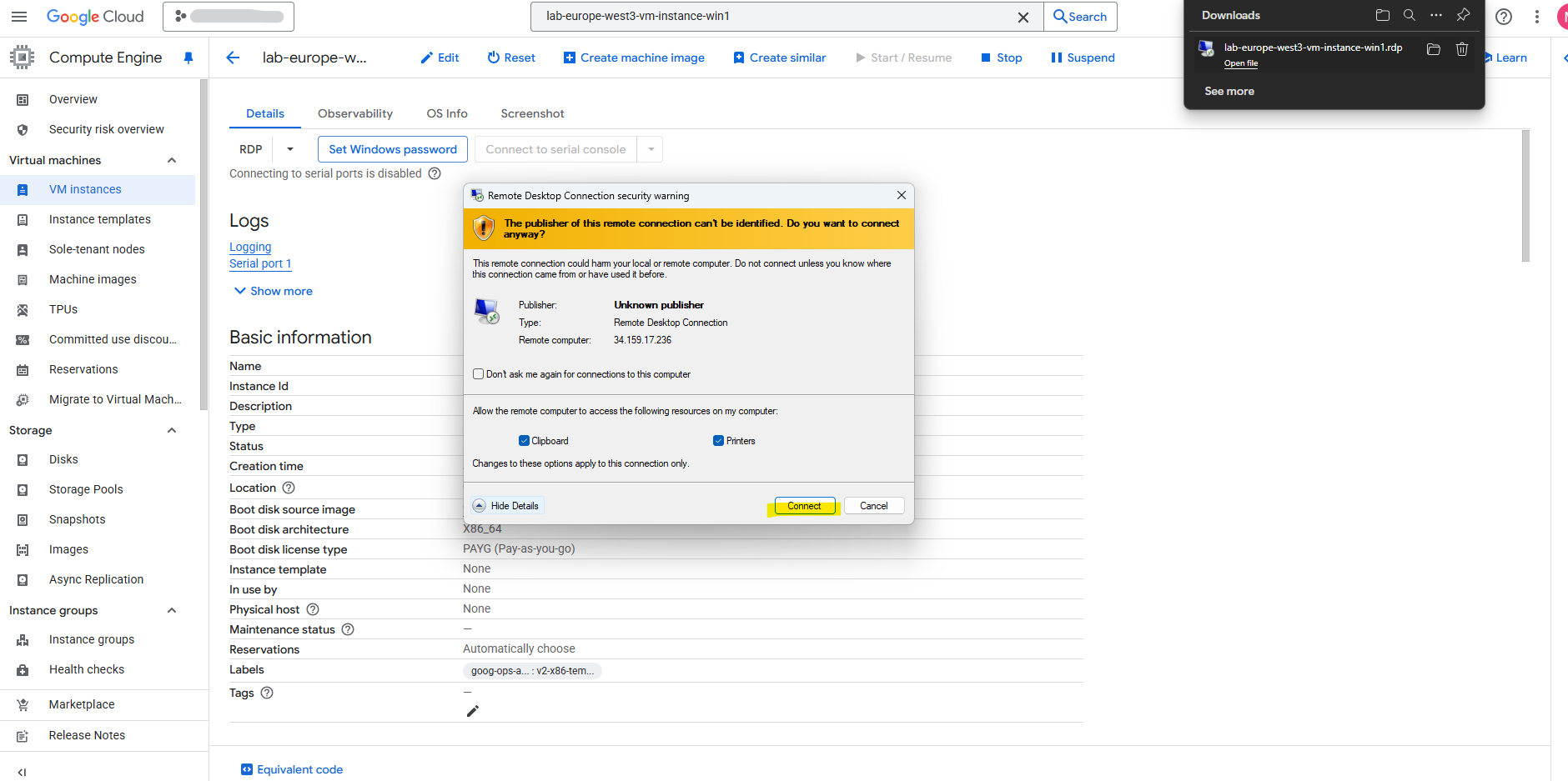The height and width of the screenshot is (781, 1568).
Task: Open Equivalent code link
Action: pyautogui.click(x=292, y=769)
